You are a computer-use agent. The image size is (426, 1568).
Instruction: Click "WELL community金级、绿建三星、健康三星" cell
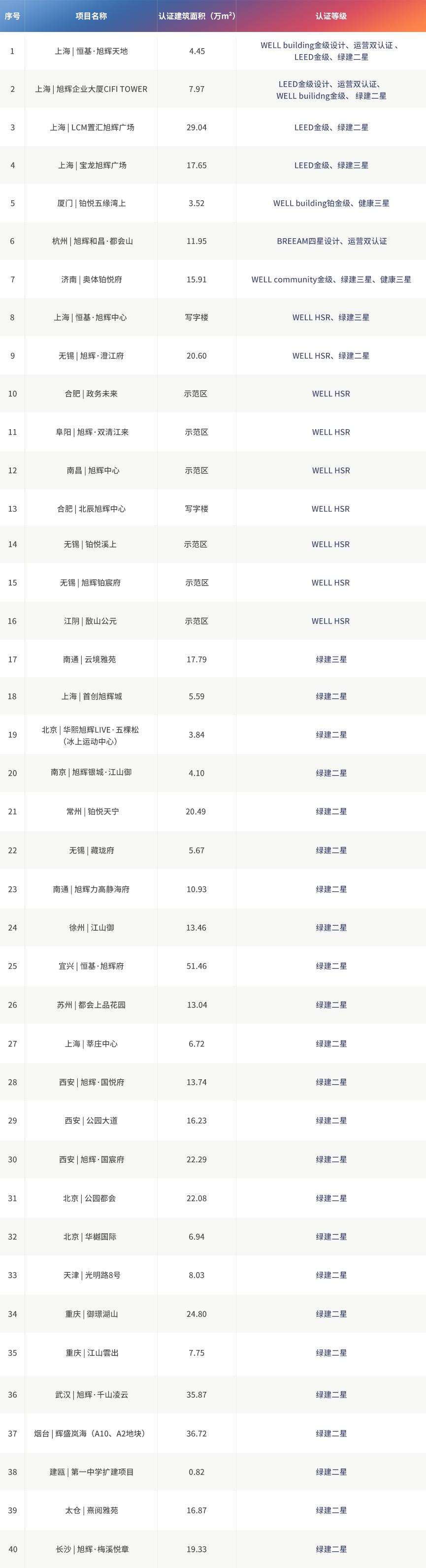(331, 280)
